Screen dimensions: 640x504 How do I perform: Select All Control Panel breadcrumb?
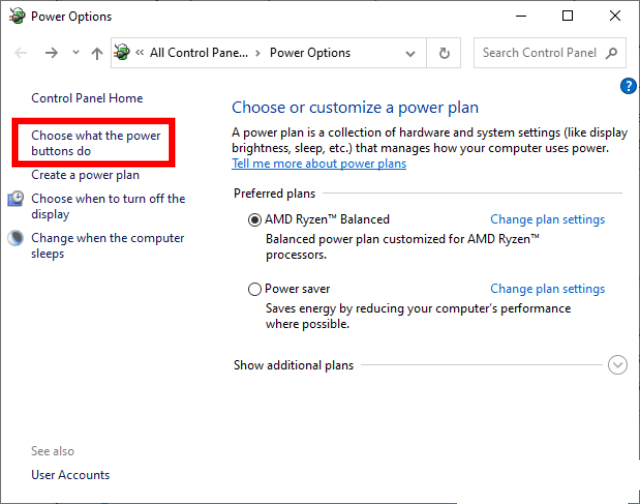click(x=199, y=53)
